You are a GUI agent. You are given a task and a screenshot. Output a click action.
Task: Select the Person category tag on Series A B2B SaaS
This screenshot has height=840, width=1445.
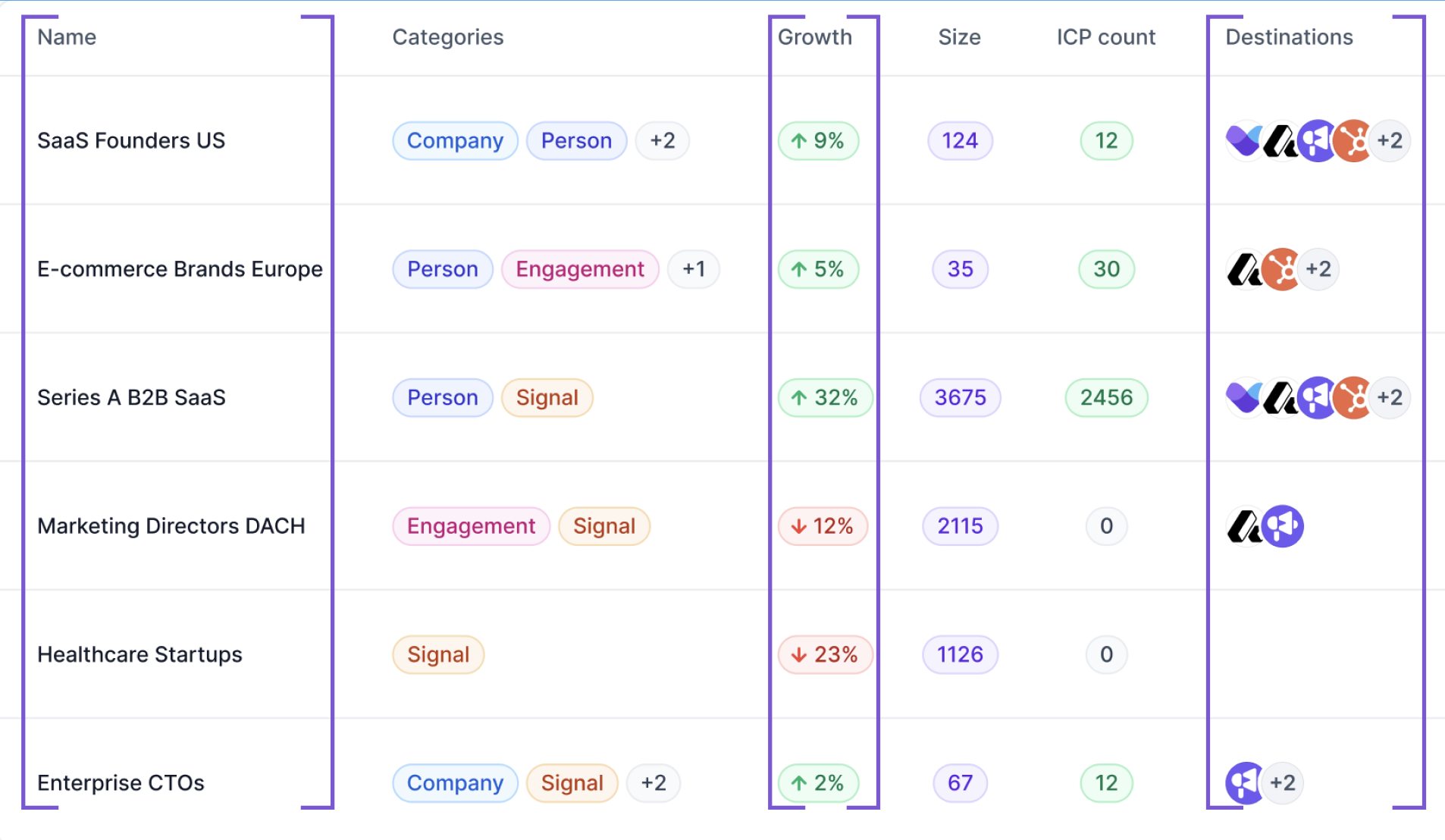[x=442, y=397]
